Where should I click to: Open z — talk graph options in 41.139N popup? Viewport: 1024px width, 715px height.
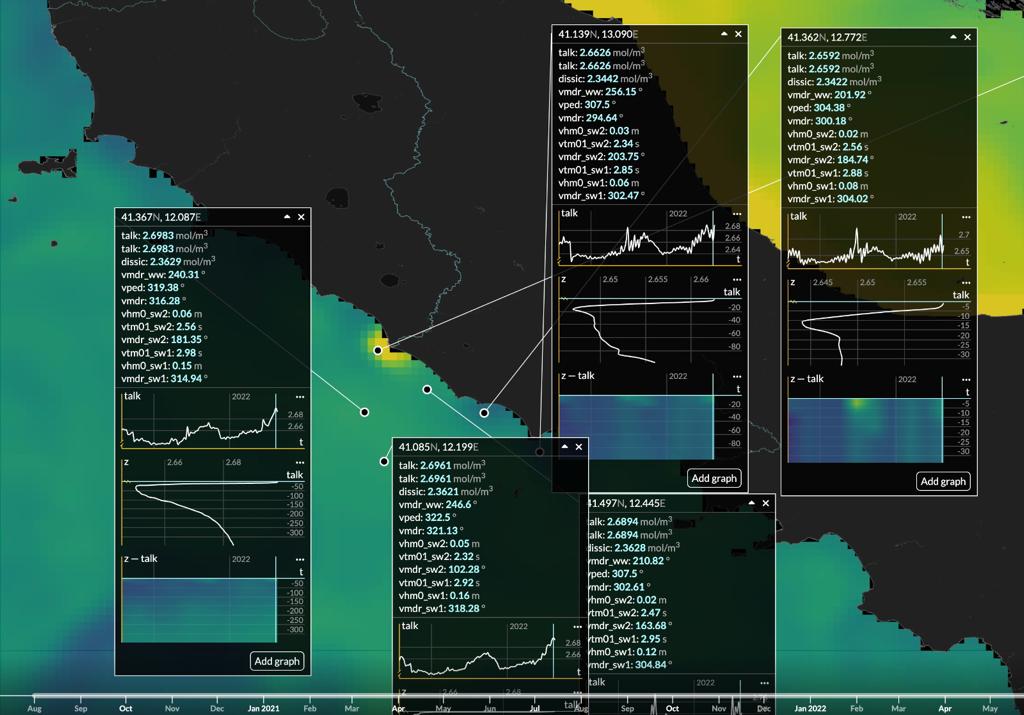pyautogui.click(x=736, y=377)
